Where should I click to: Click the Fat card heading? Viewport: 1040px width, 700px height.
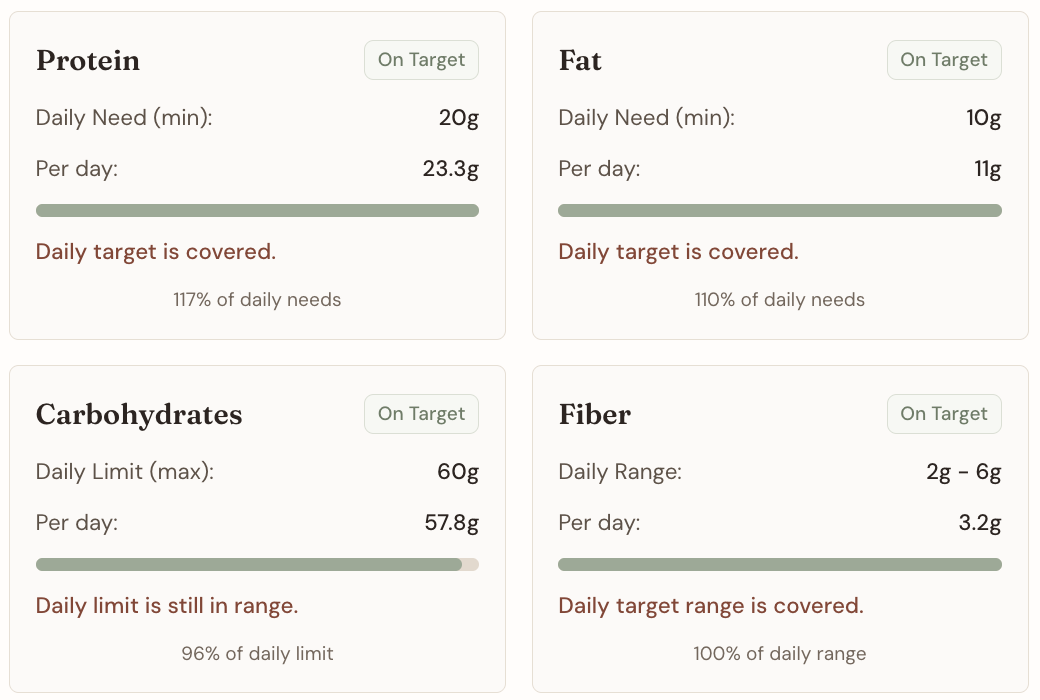(x=580, y=61)
